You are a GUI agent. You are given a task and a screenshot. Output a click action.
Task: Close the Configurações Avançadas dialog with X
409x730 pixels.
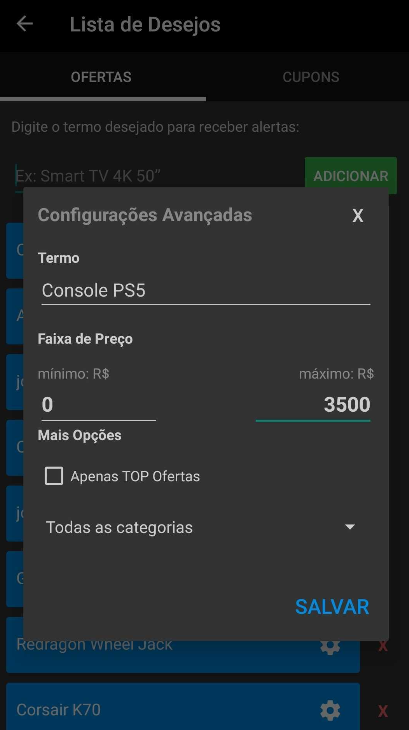(357, 216)
